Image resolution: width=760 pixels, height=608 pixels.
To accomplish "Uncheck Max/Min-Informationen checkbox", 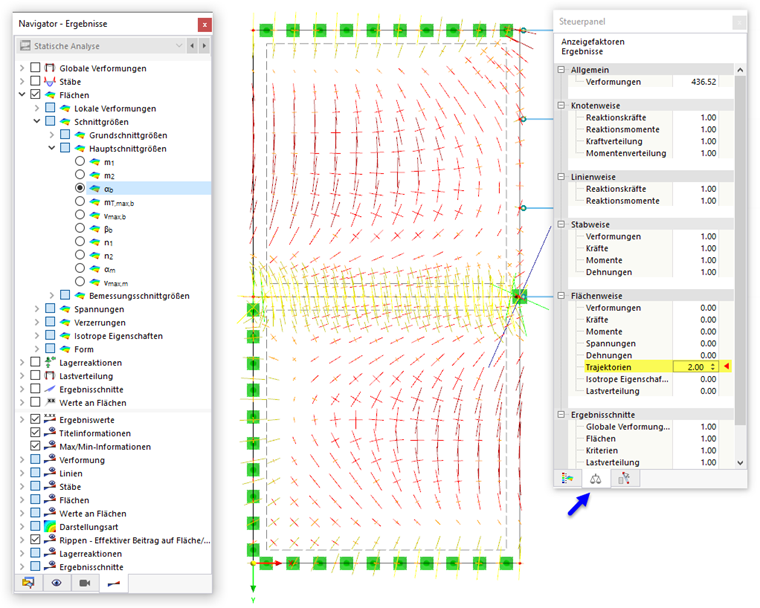I will click(x=35, y=446).
